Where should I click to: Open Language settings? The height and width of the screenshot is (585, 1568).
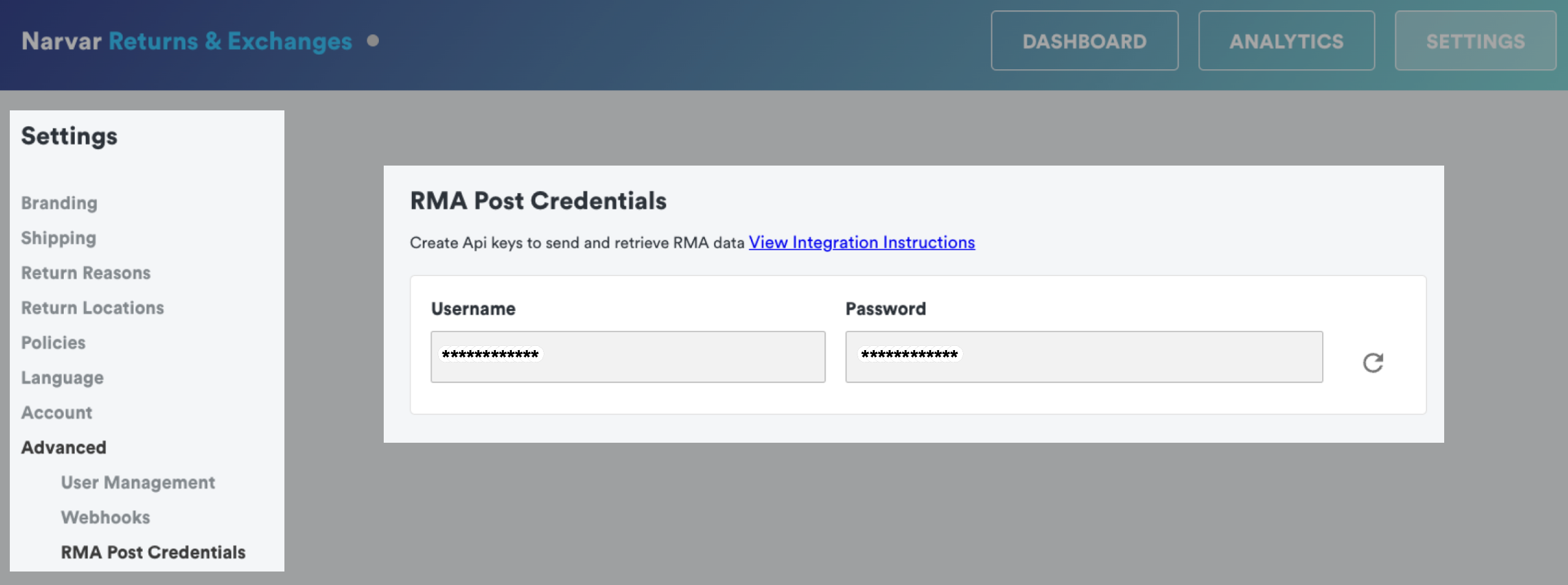(63, 378)
